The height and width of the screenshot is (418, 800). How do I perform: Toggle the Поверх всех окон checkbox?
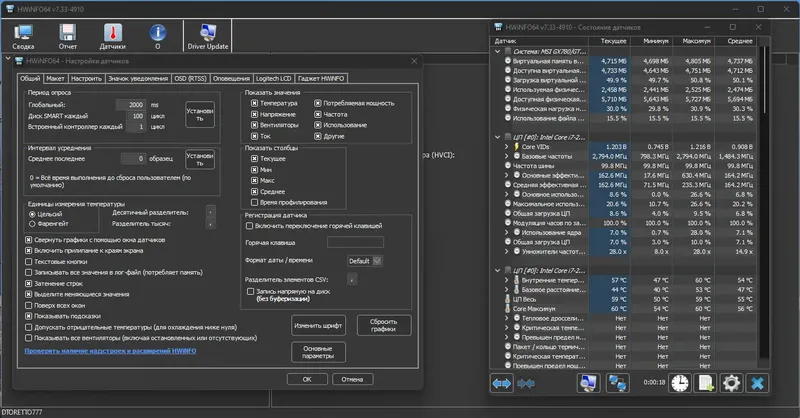coord(29,305)
